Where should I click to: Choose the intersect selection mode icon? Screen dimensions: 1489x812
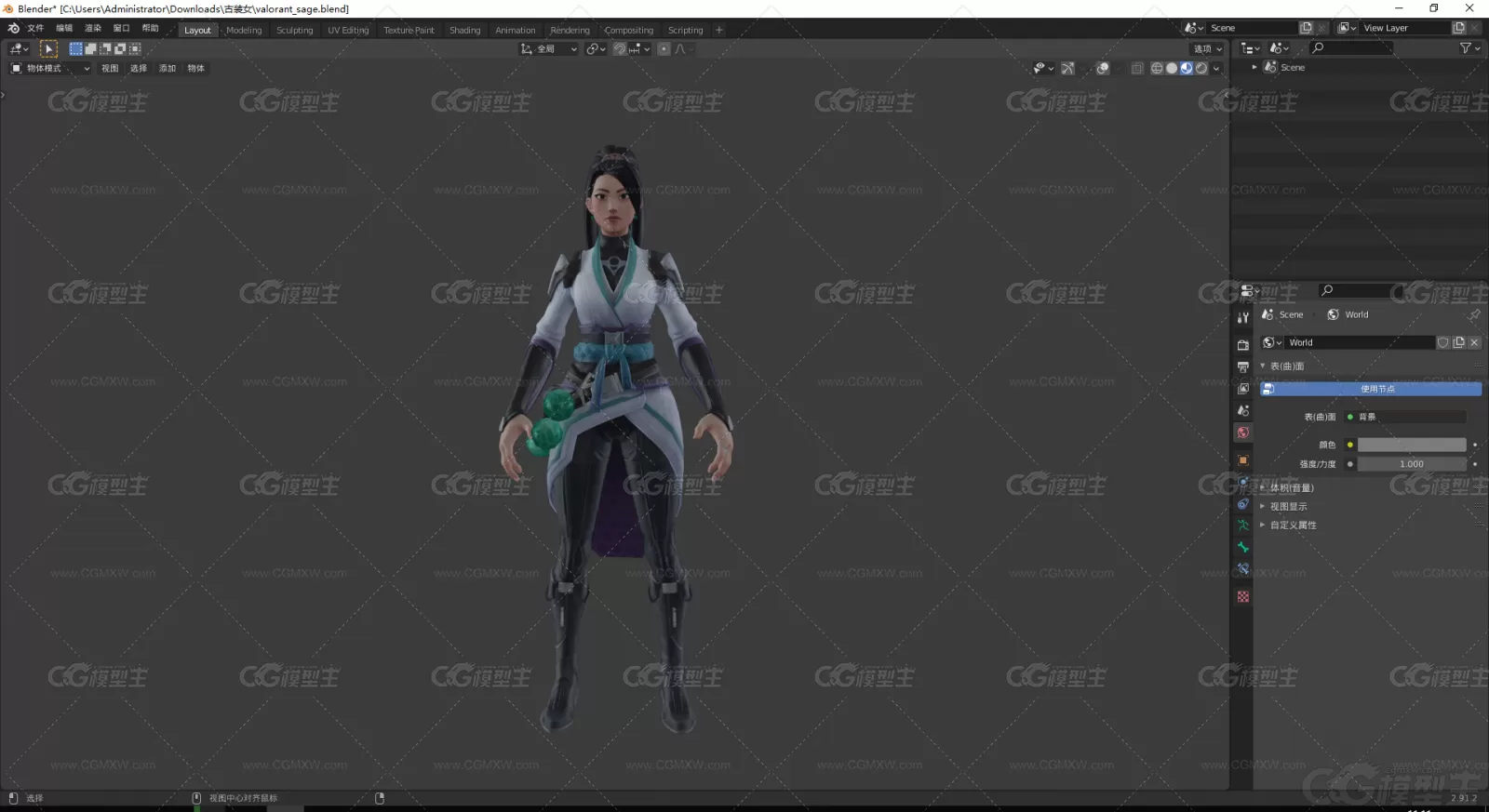pyautogui.click(x=135, y=49)
